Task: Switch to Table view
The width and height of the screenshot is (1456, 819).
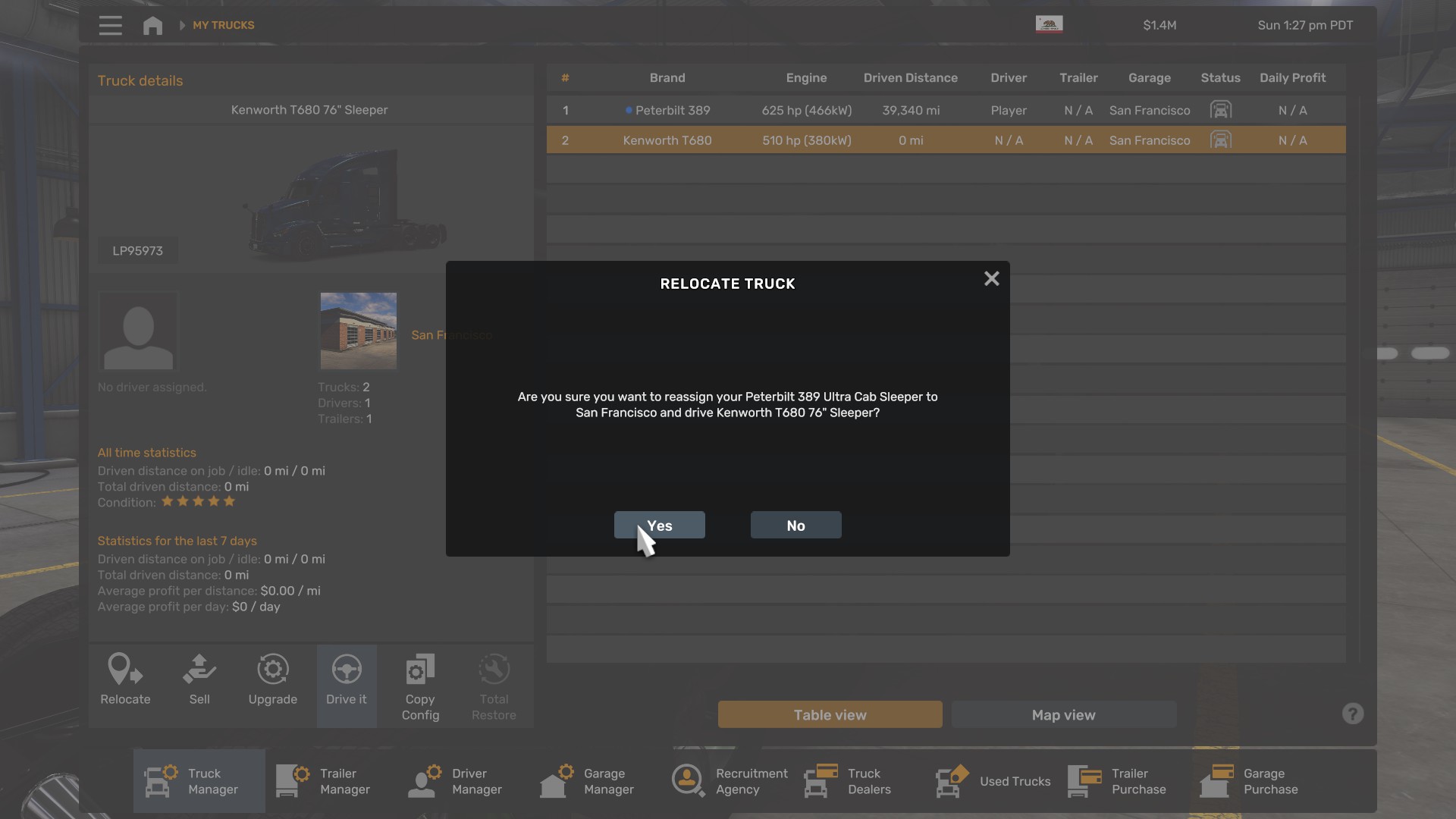Action: click(830, 714)
